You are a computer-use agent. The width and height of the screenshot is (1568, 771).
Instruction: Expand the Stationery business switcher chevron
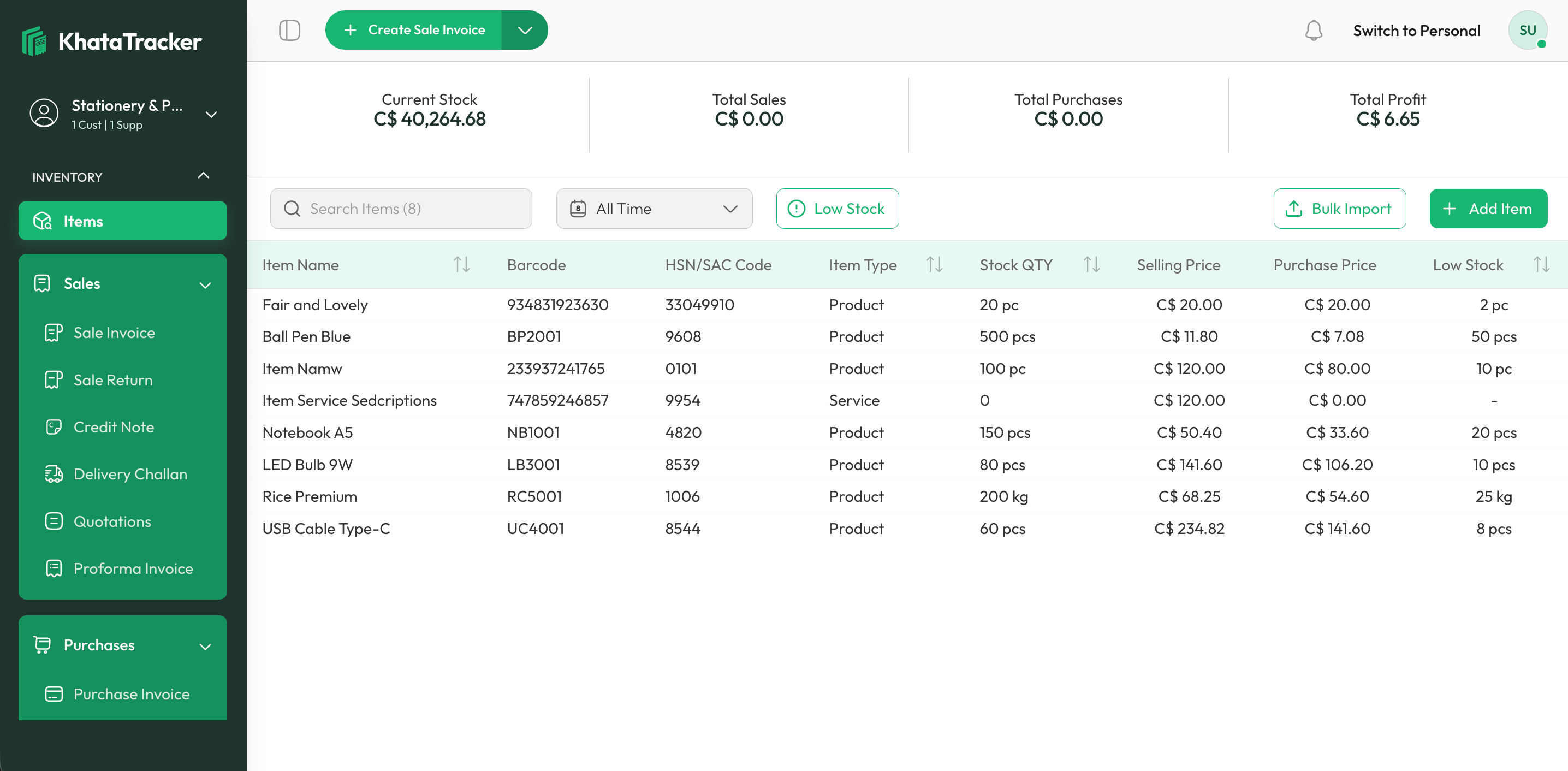tap(211, 115)
